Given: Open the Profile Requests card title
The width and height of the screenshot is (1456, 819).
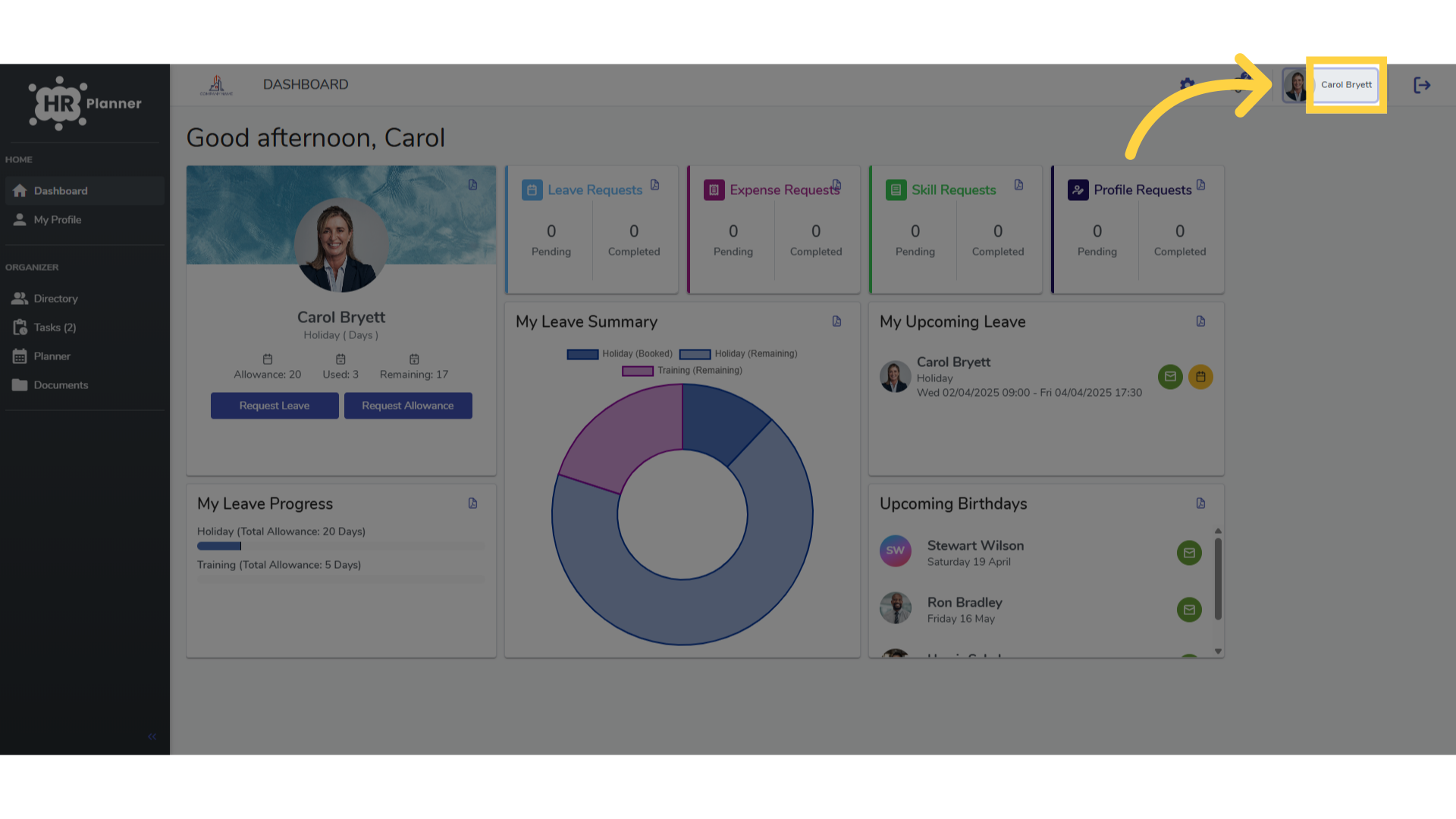Looking at the screenshot, I should point(1143,190).
